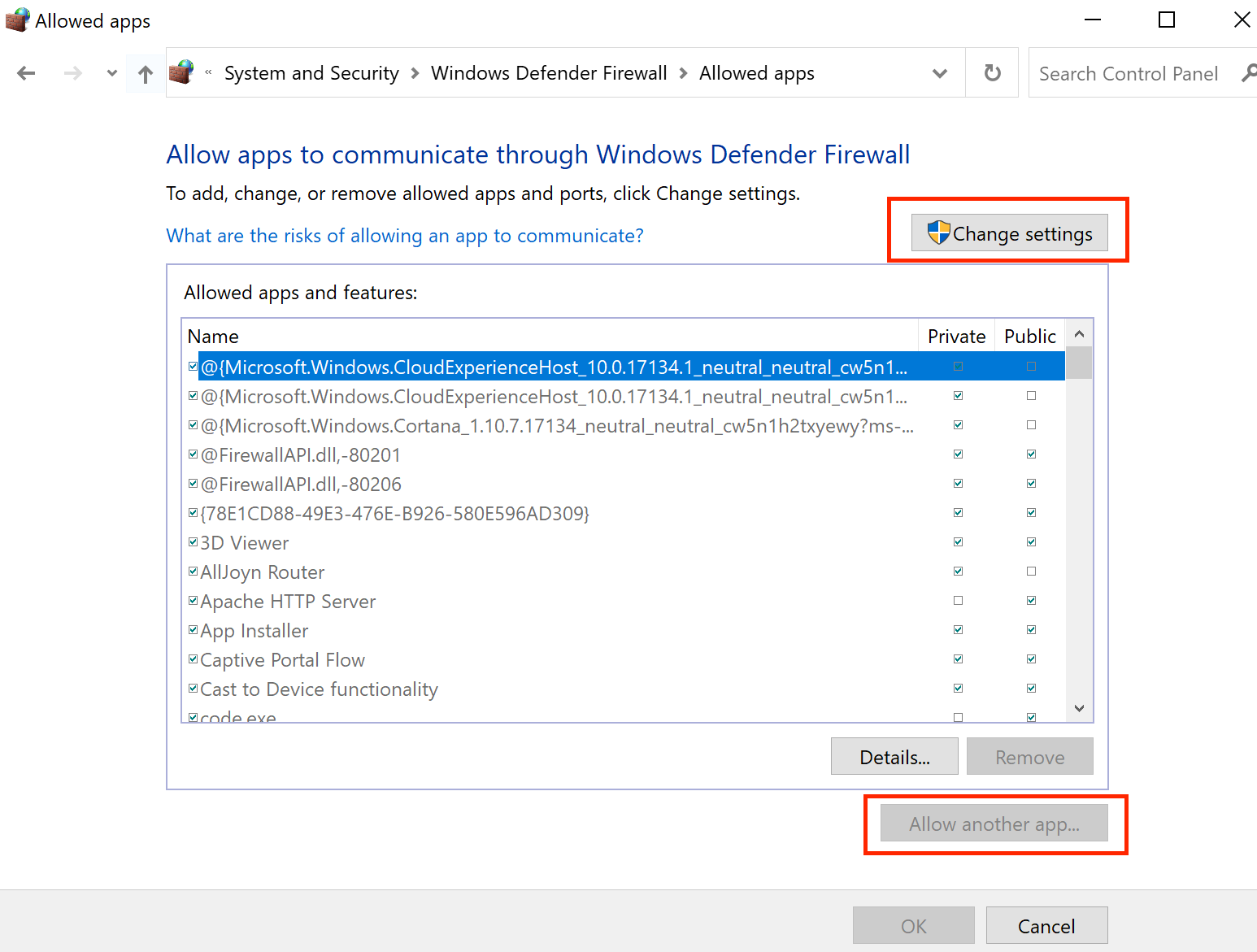The height and width of the screenshot is (952, 1257).
Task: Select the Apache HTTP Server row
Action: pyautogui.click(x=624, y=602)
